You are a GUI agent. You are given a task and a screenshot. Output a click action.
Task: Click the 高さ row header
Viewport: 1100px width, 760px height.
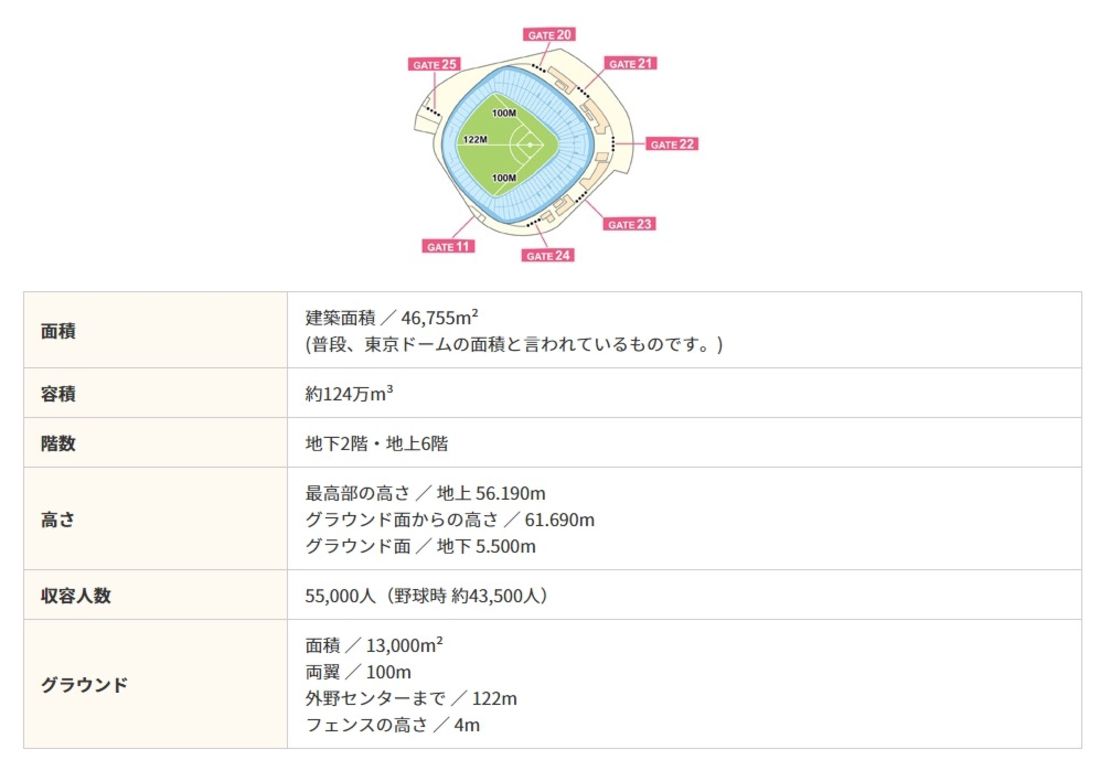[x=155, y=519]
